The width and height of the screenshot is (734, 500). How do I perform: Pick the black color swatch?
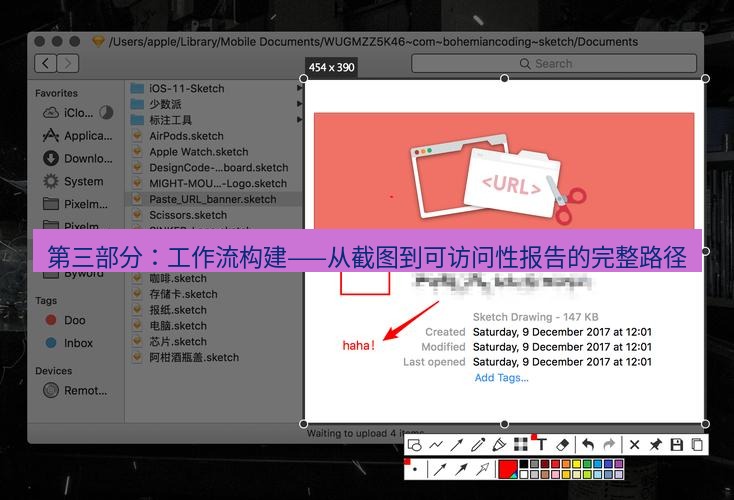[524, 464]
